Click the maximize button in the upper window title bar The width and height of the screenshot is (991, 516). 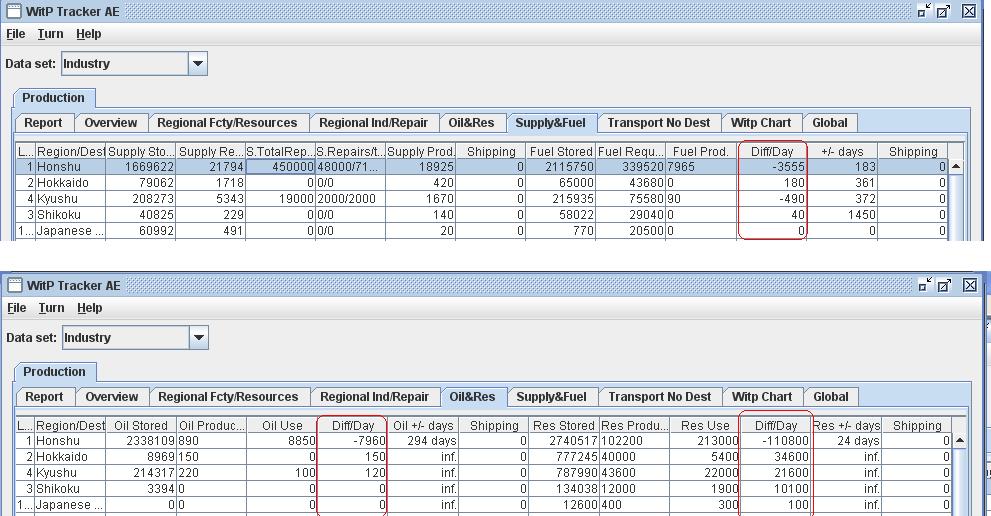[x=944, y=11]
